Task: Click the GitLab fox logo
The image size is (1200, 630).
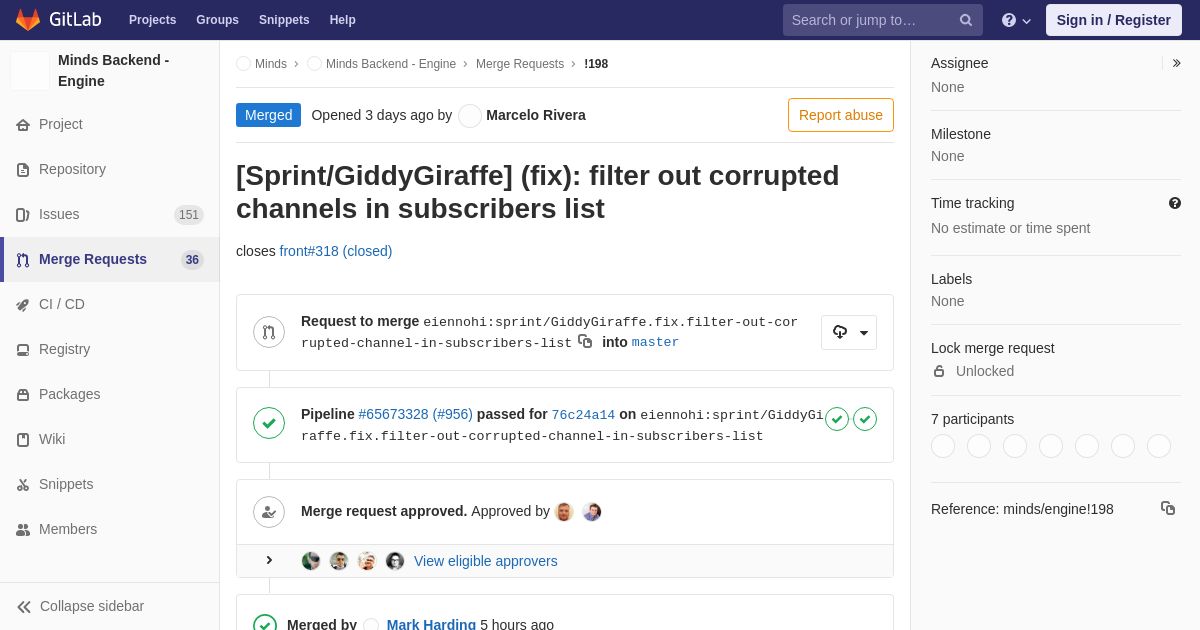Action: coord(28,20)
